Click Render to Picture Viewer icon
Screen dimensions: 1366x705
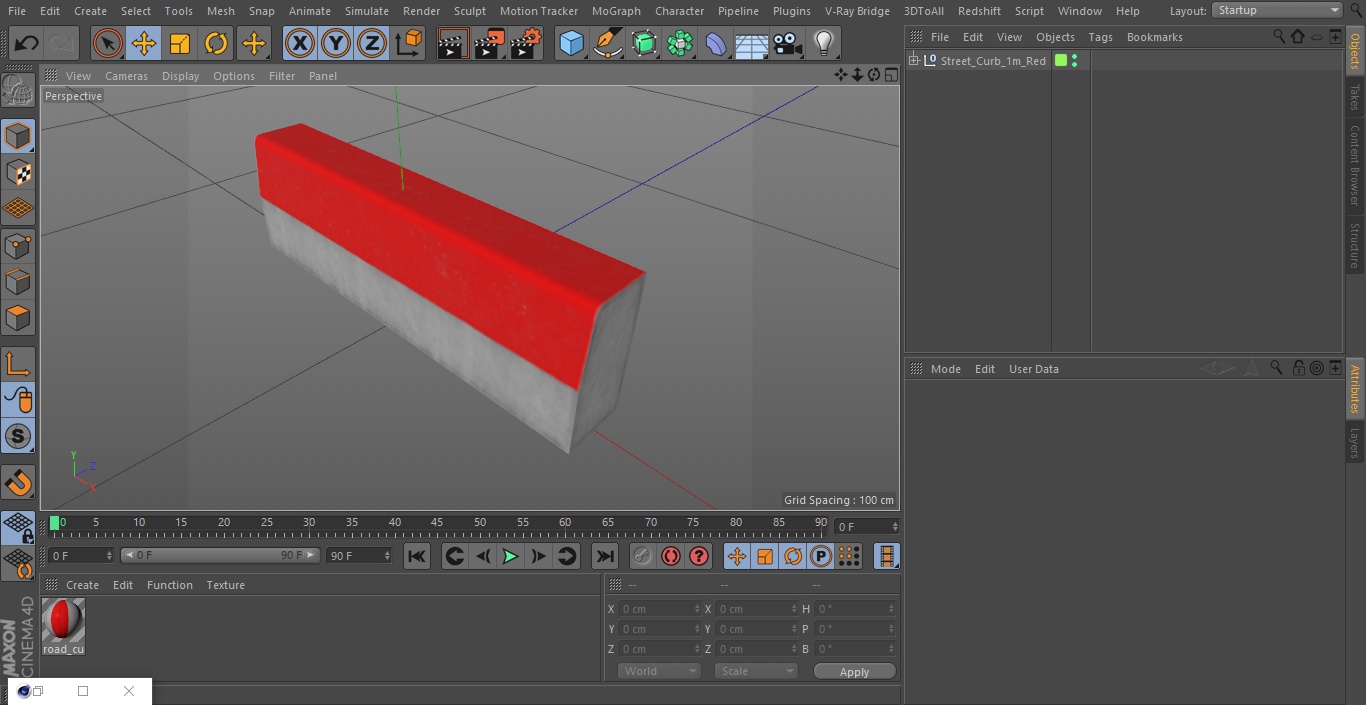(489, 44)
